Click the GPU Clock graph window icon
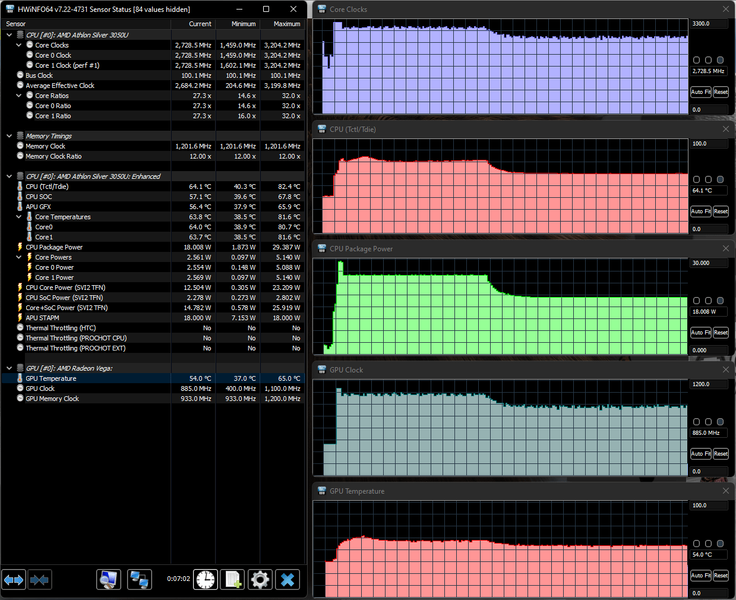The width and height of the screenshot is (736, 600). [322, 369]
